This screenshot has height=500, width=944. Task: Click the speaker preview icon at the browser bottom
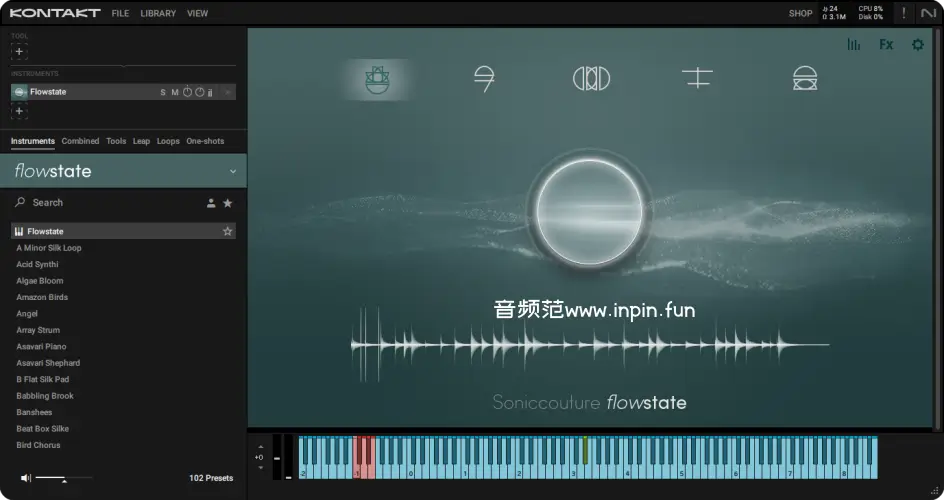click(25, 478)
